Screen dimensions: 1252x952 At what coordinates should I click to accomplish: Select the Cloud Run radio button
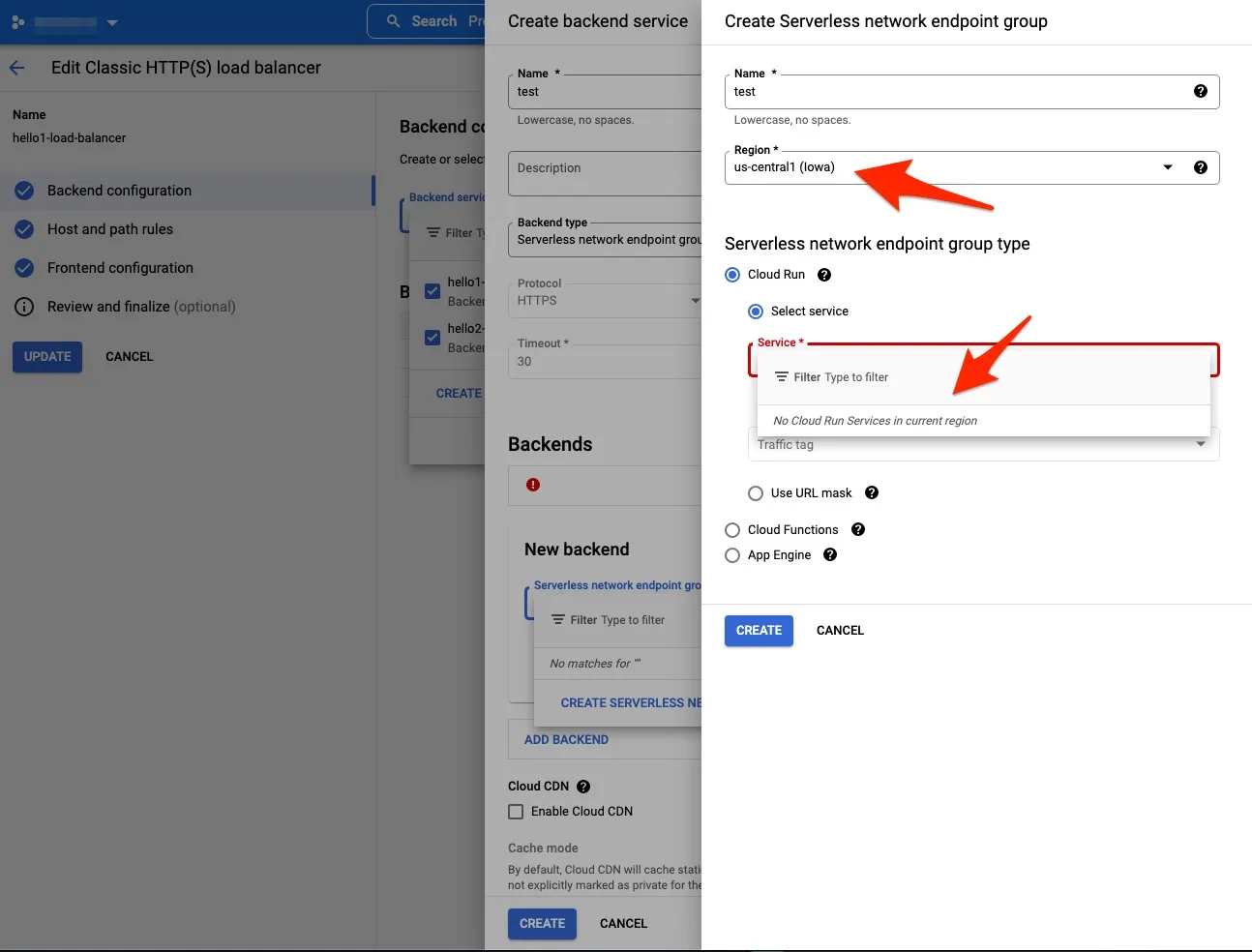(732, 275)
